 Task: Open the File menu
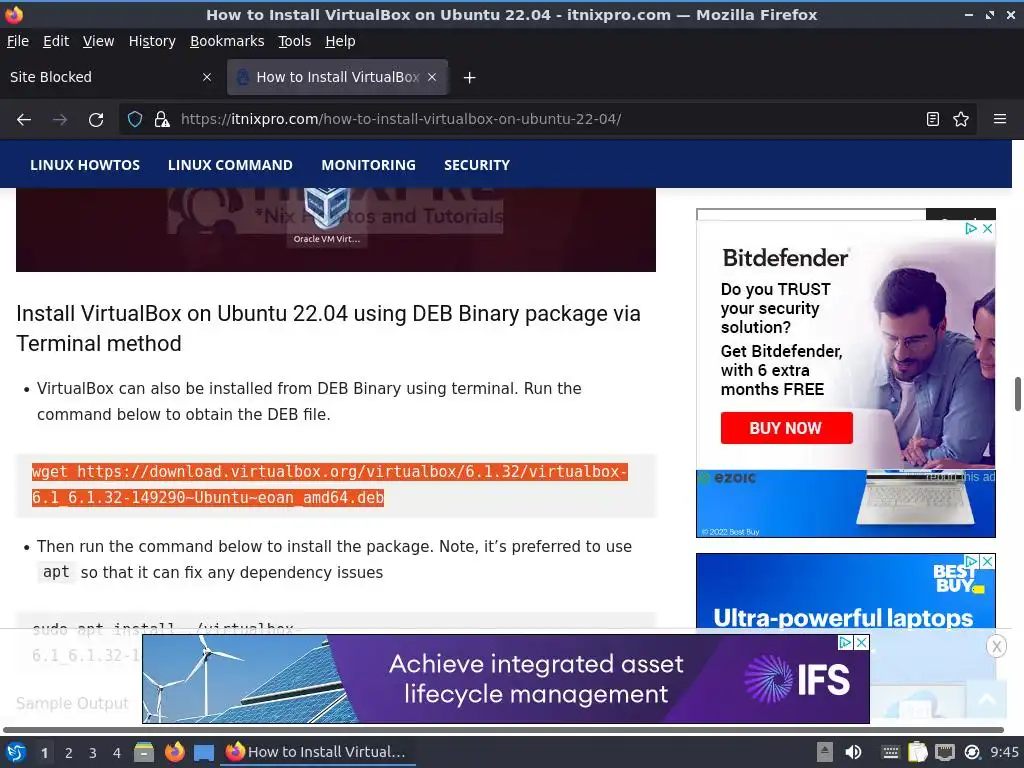click(18, 41)
